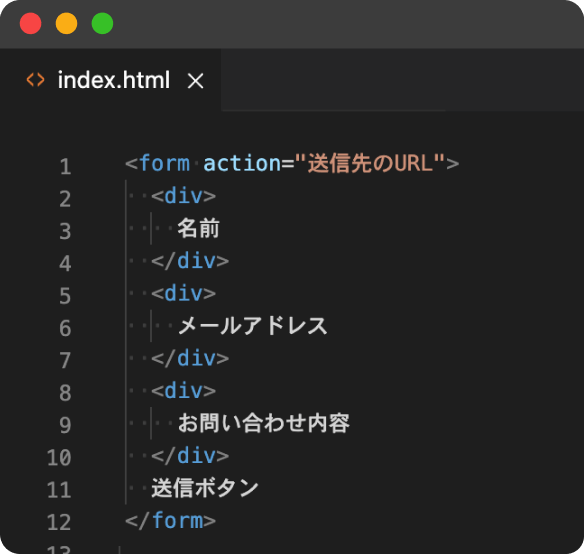This screenshot has height=554, width=584.
Task: Click the opening form tag name on line 1
Action: (x=164, y=163)
